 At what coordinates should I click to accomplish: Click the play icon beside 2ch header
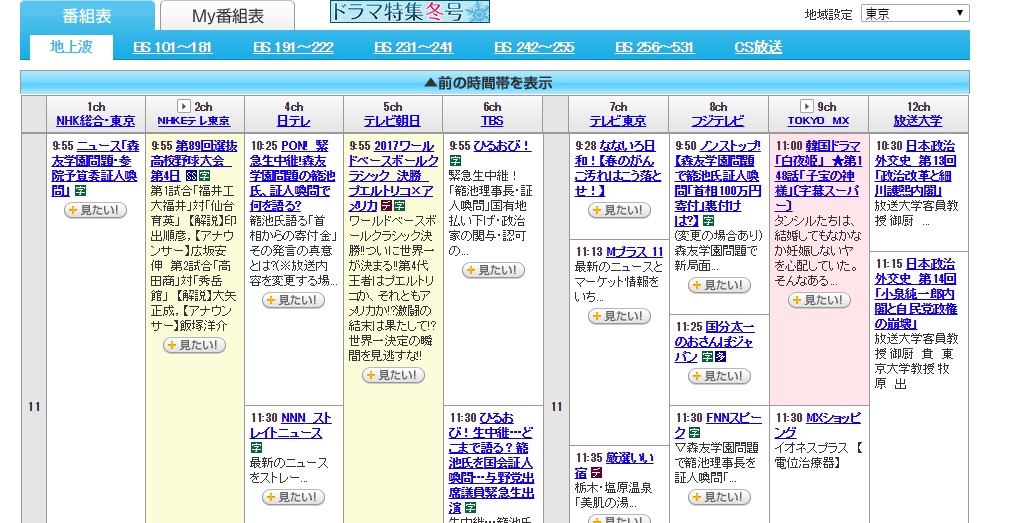click(x=183, y=106)
